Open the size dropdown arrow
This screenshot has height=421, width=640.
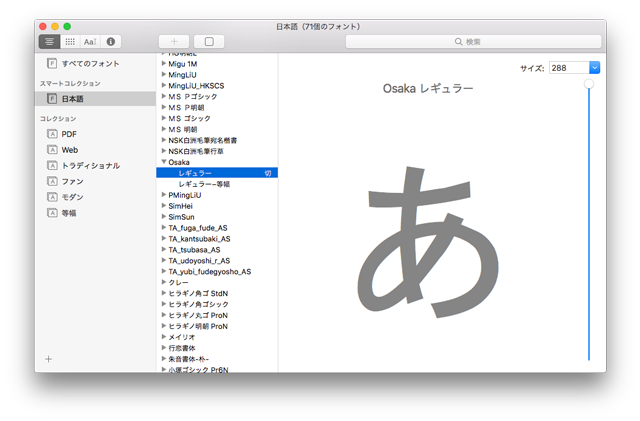(x=594, y=68)
